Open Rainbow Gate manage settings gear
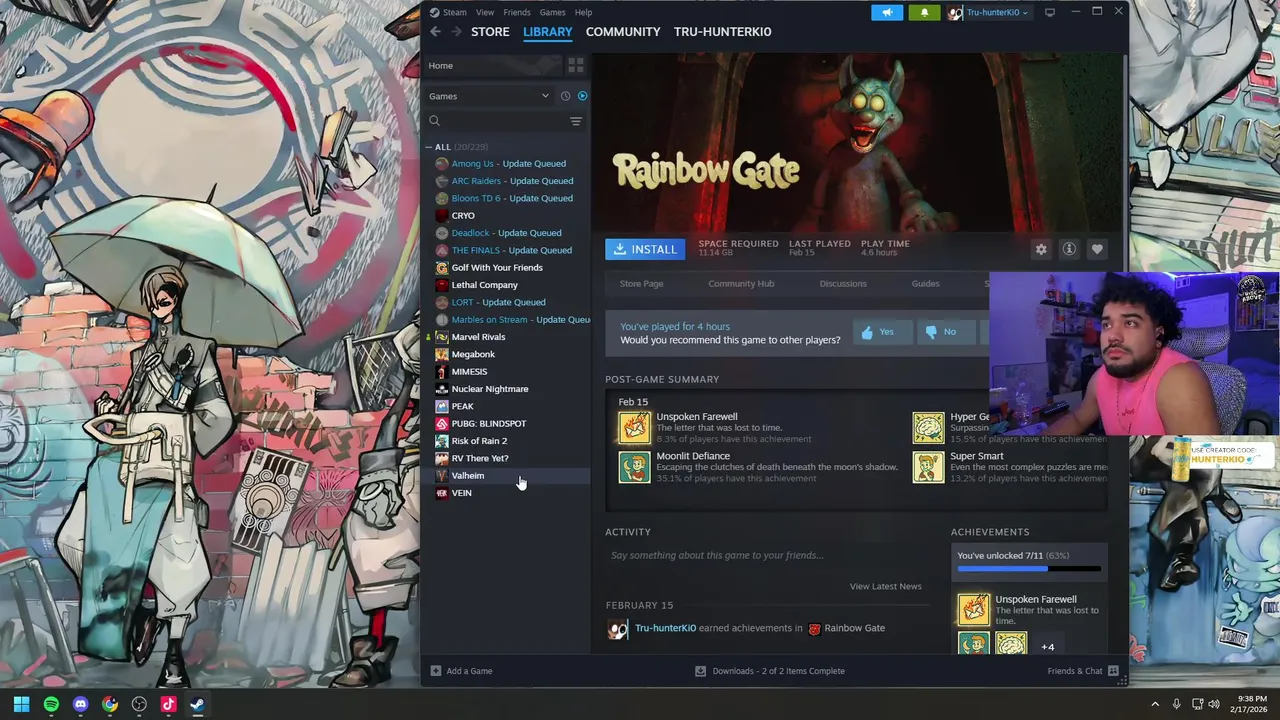 coord(1041,249)
